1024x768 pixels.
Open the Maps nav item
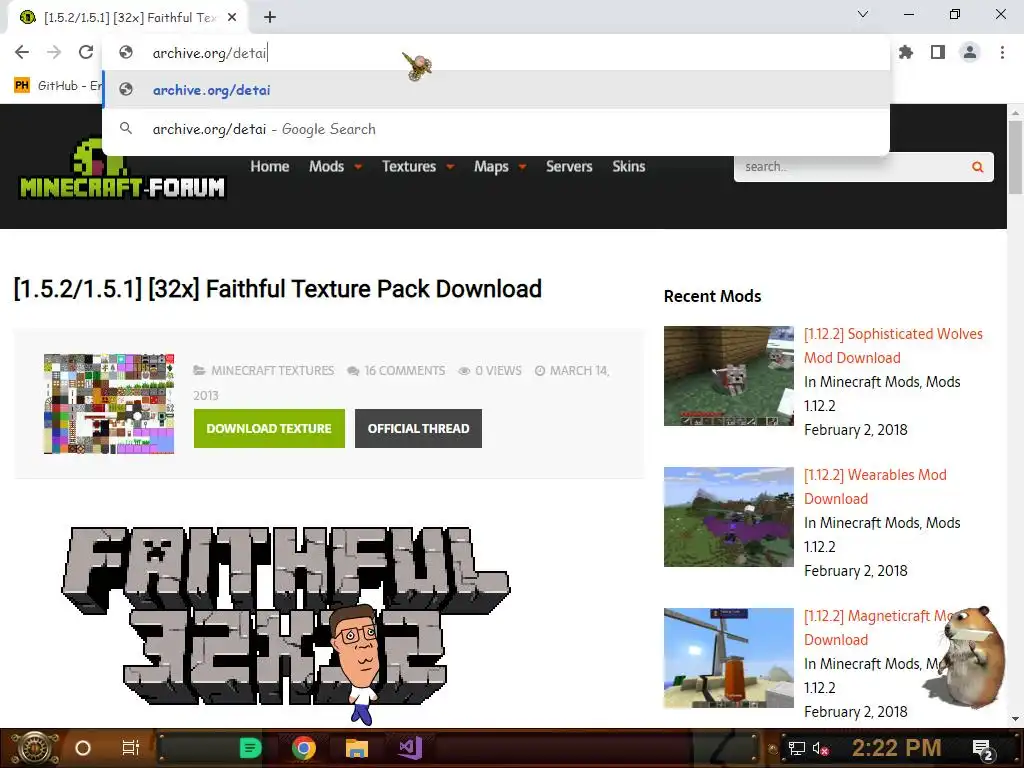[x=491, y=167]
